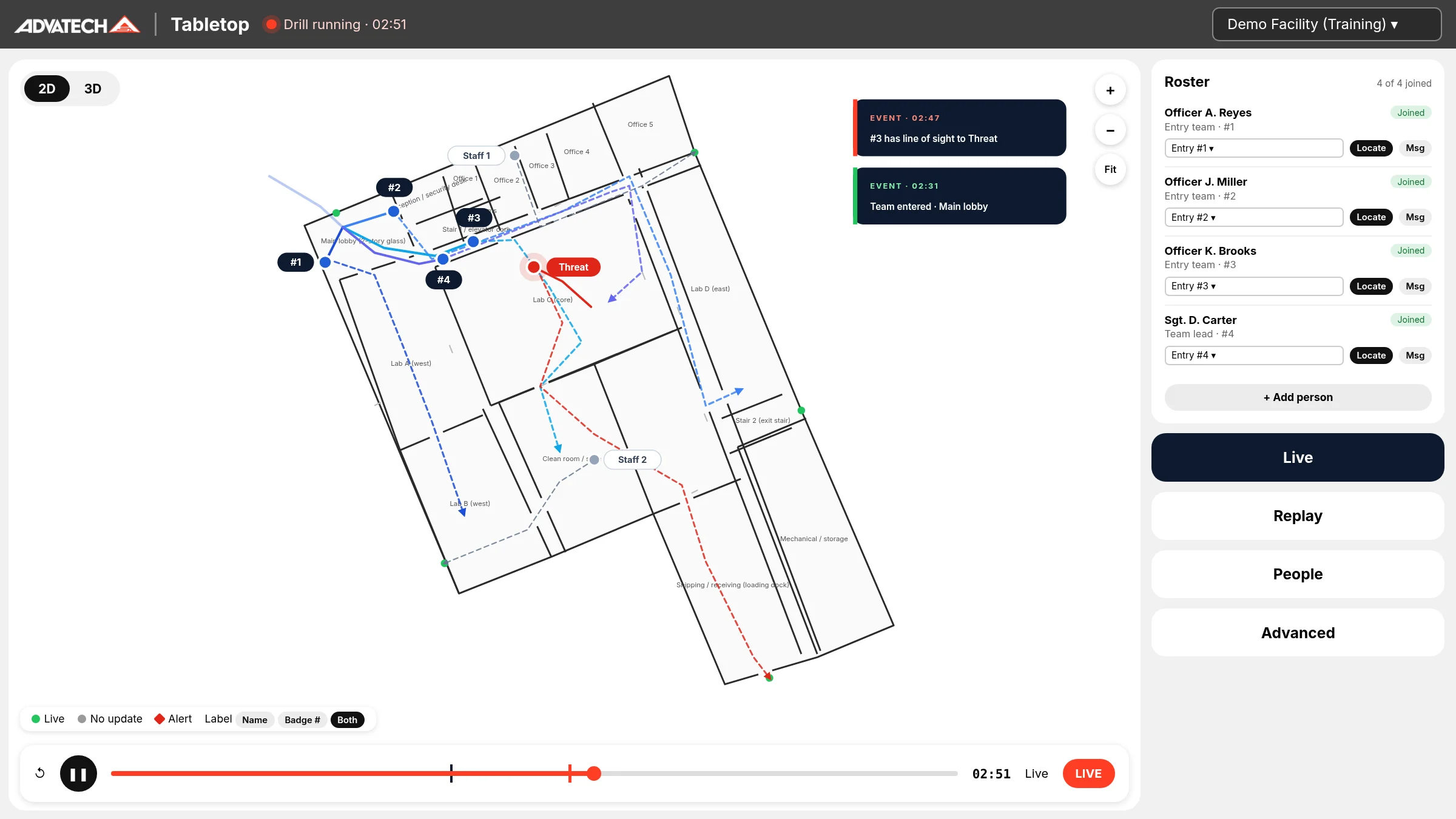This screenshot has width=1456, height=819.
Task: Select the #3 officer badge on map
Action: (474, 218)
